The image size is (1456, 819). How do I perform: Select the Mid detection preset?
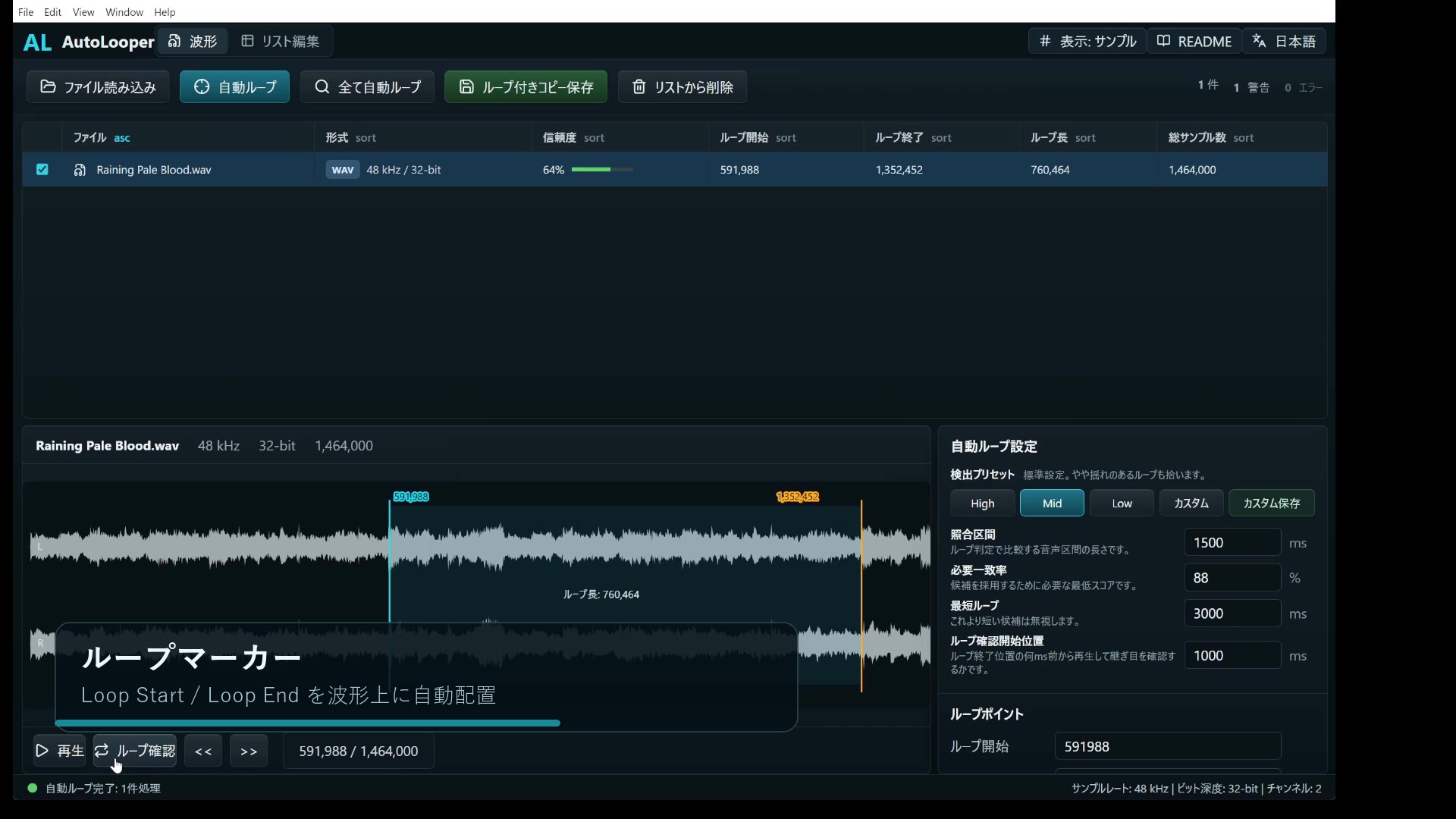(1052, 504)
